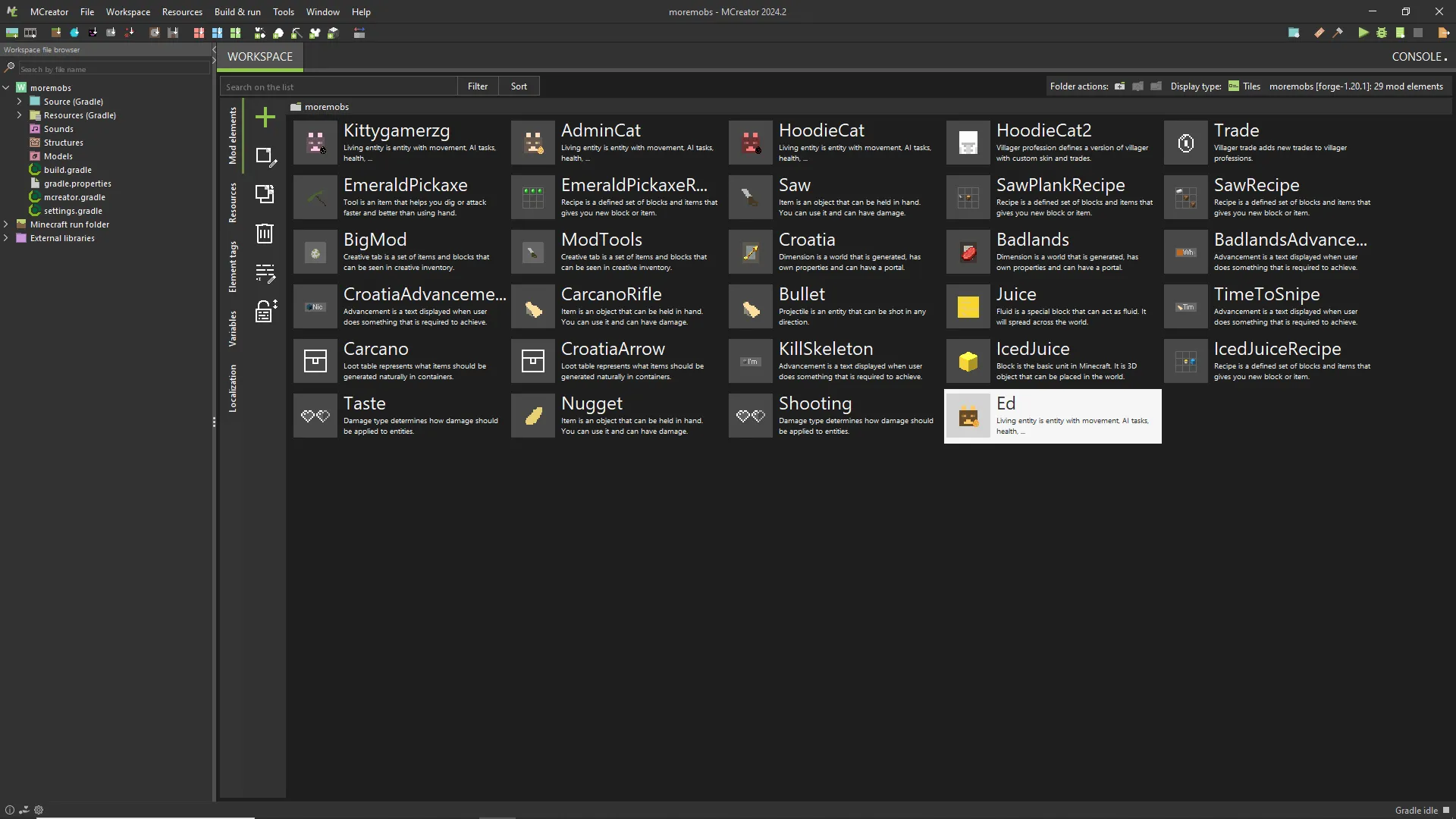Open the Help menu
The width and height of the screenshot is (1456, 819).
(361, 11)
